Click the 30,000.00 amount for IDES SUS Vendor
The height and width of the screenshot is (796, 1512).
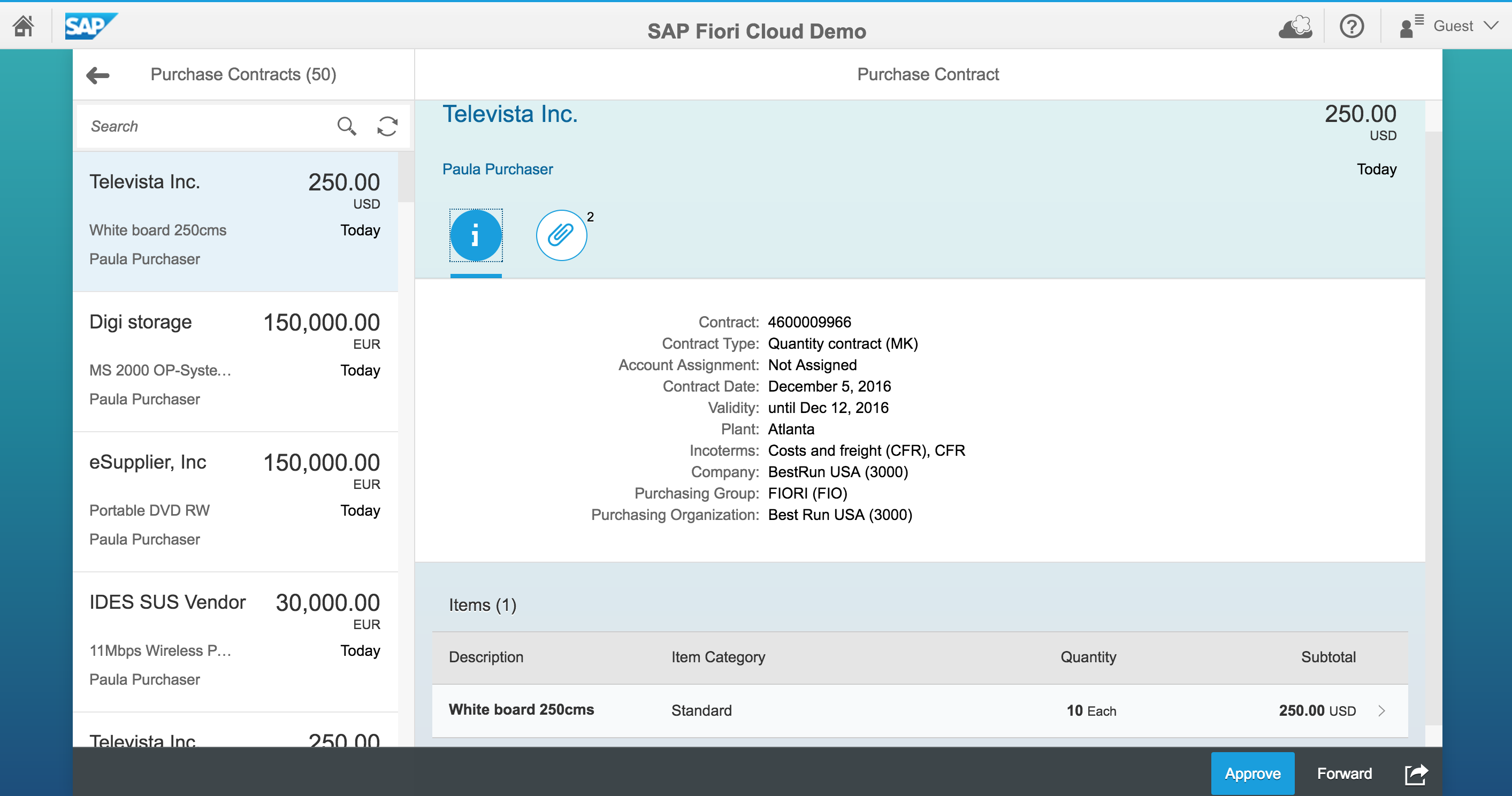[327, 603]
